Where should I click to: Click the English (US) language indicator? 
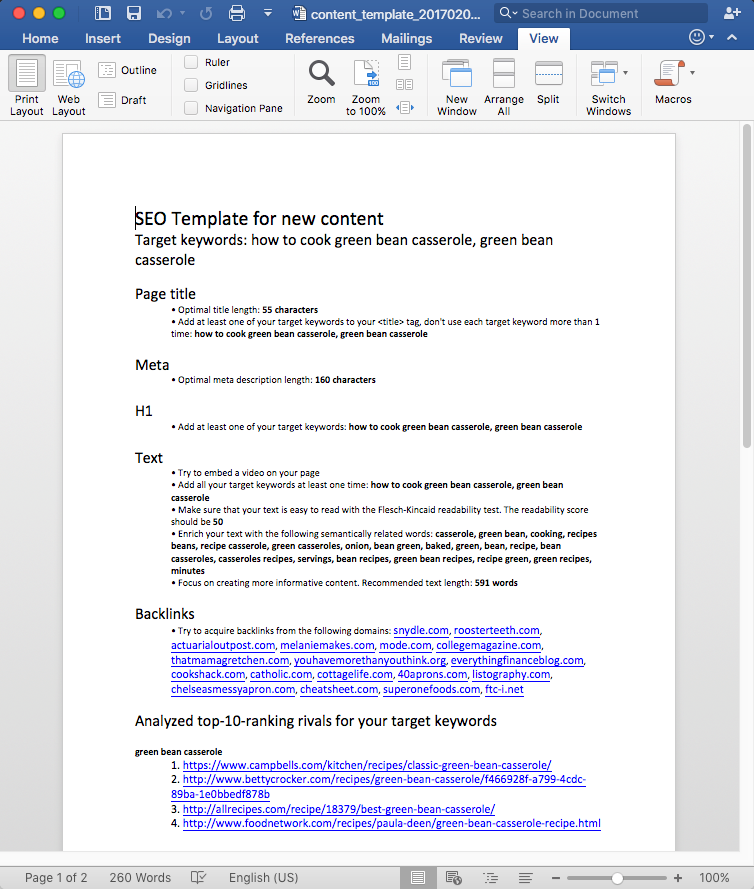pyautogui.click(x=264, y=878)
